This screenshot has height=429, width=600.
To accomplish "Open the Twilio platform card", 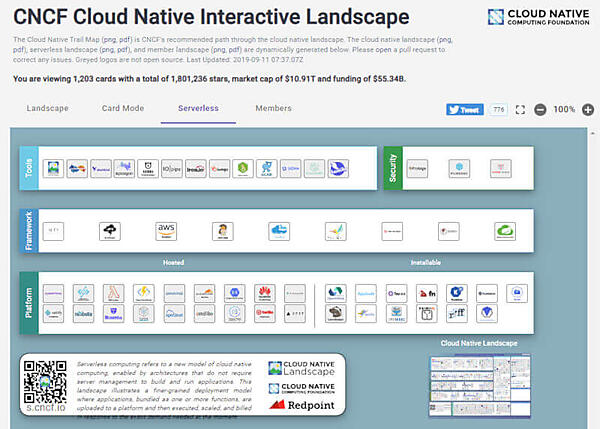I will click(265, 314).
